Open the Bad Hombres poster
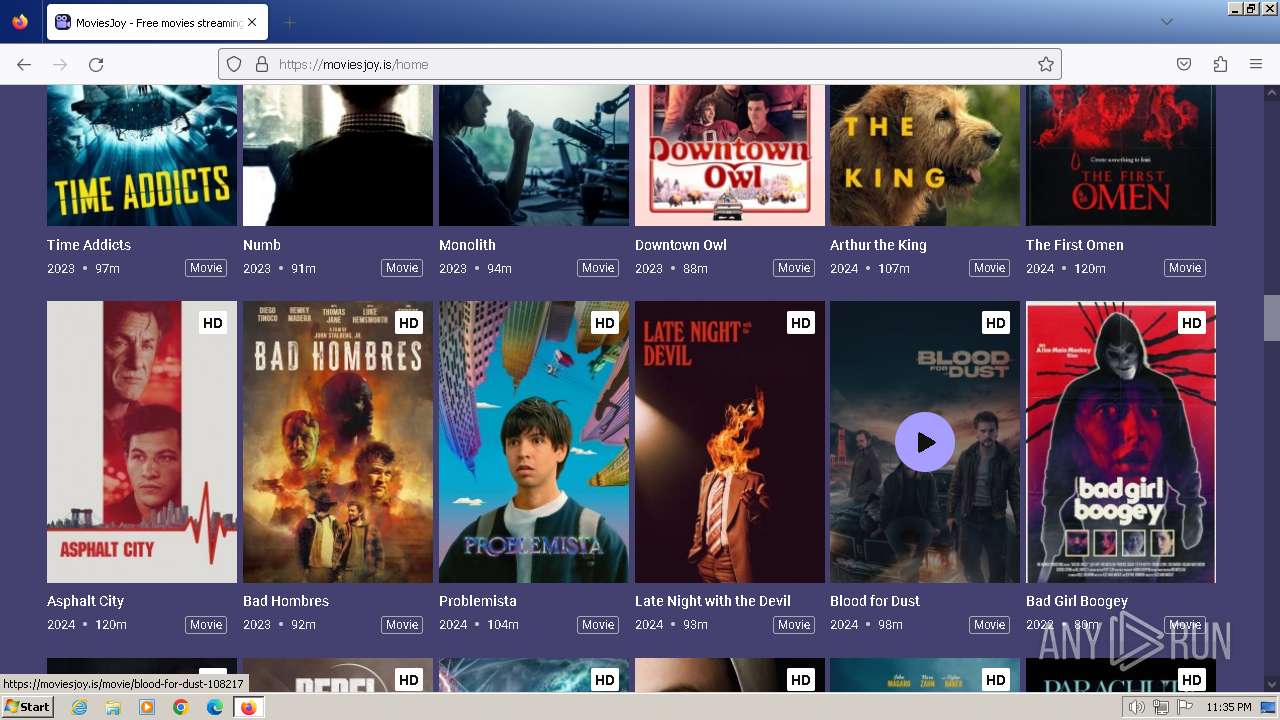 [x=338, y=442]
